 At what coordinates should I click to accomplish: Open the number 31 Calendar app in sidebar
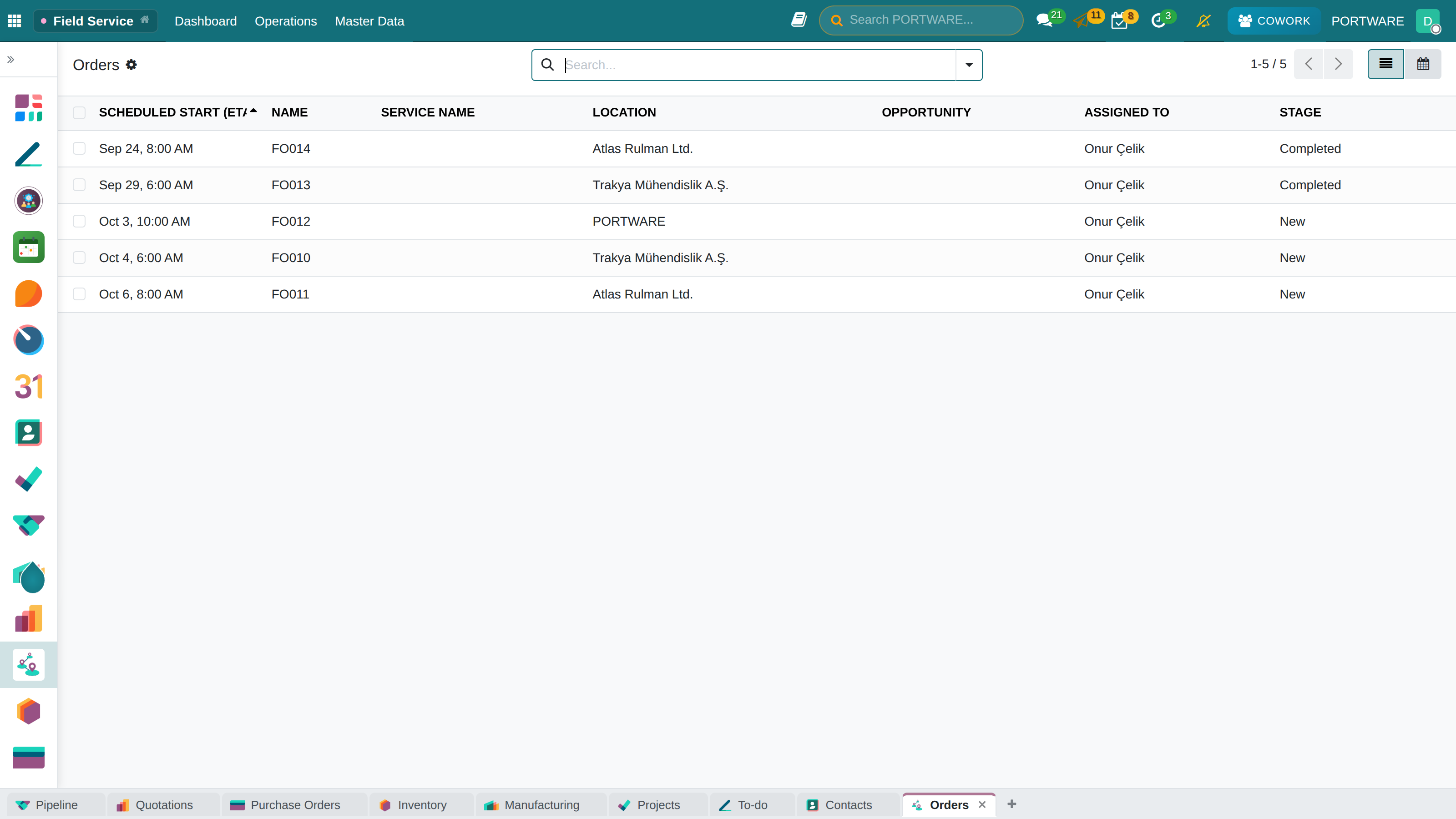tap(28, 387)
